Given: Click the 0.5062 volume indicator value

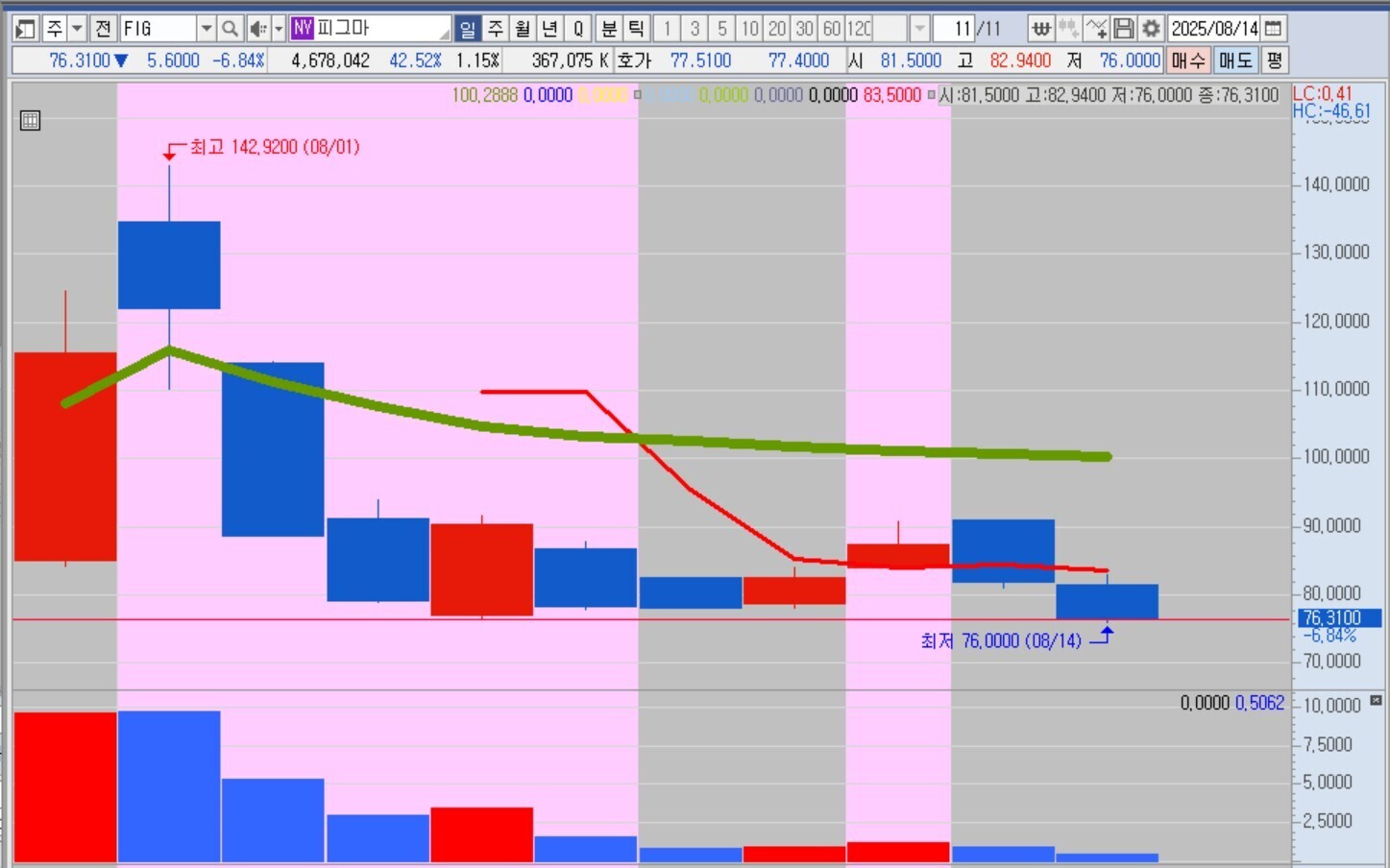Looking at the screenshot, I should click(x=1259, y=703).
